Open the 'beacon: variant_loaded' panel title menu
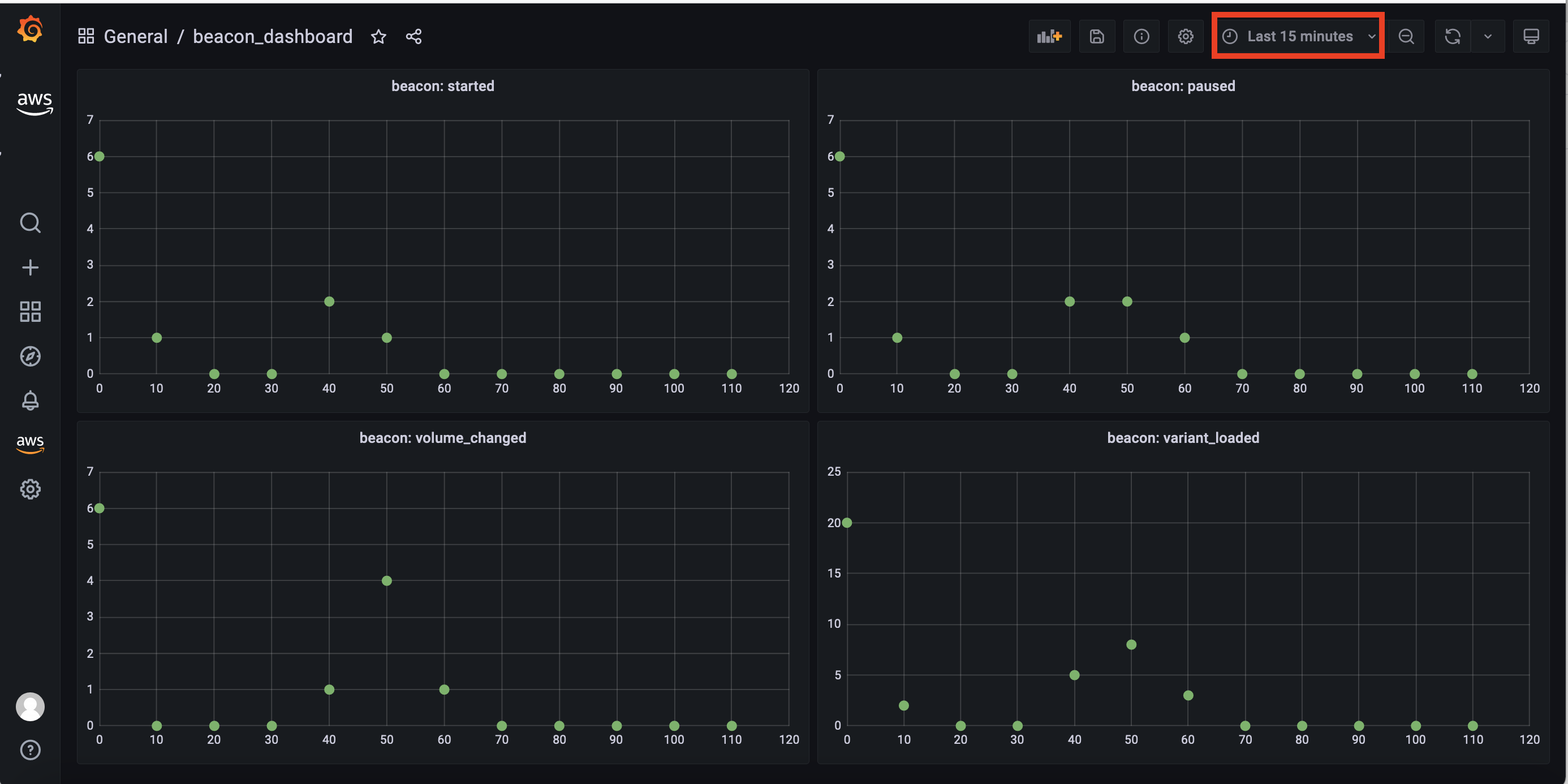Screen dimensions: 1568x784 (1183, 438)
